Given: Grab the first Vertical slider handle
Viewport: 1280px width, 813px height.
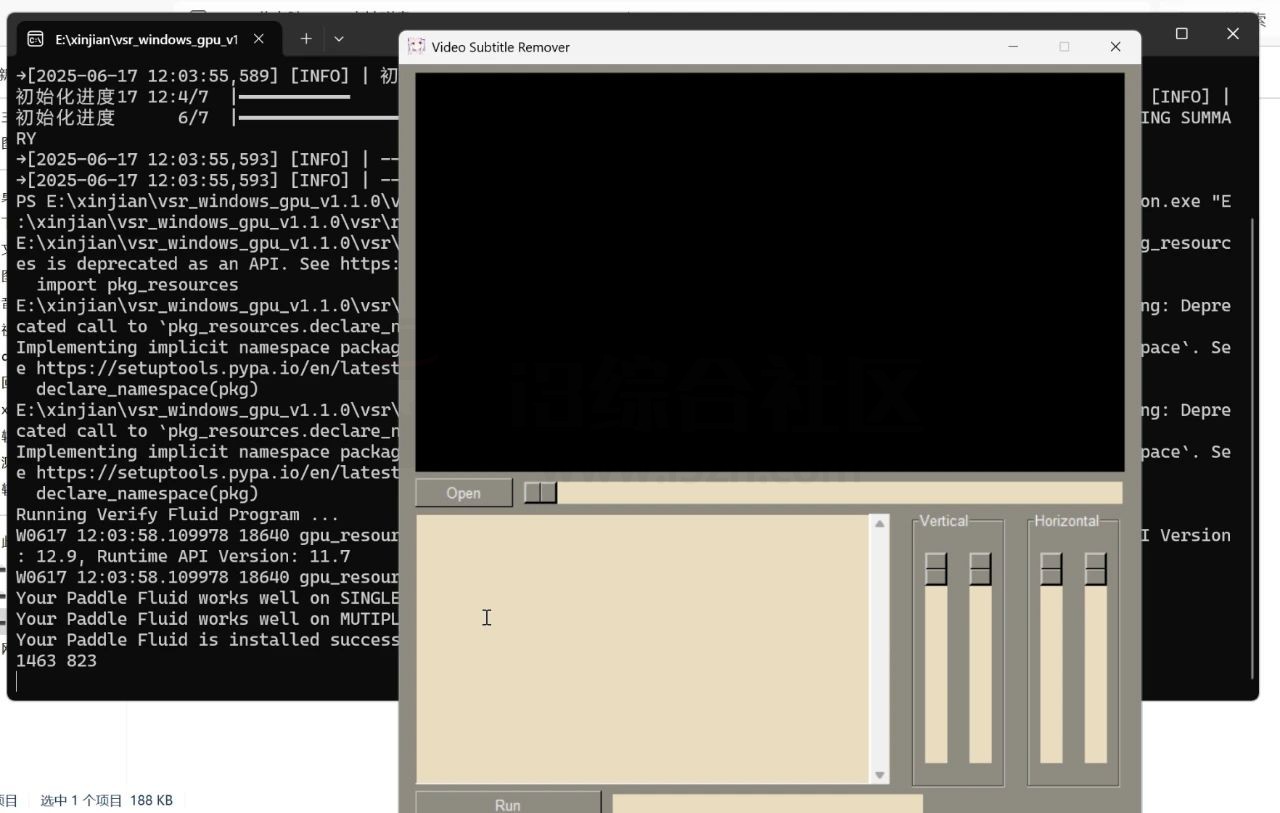Looking at the screenshot, I should coord(936,568).
